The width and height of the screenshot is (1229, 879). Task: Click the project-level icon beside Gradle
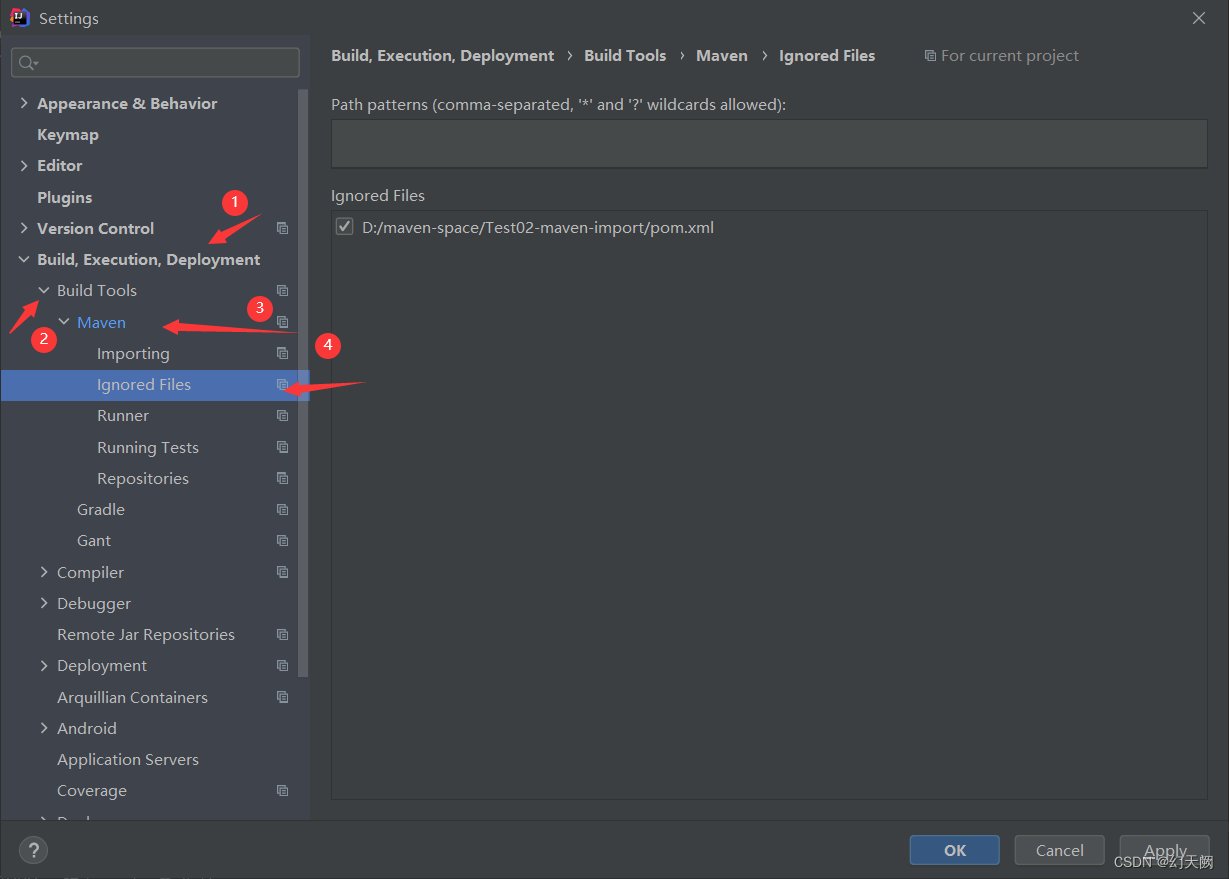coord(282,510)
